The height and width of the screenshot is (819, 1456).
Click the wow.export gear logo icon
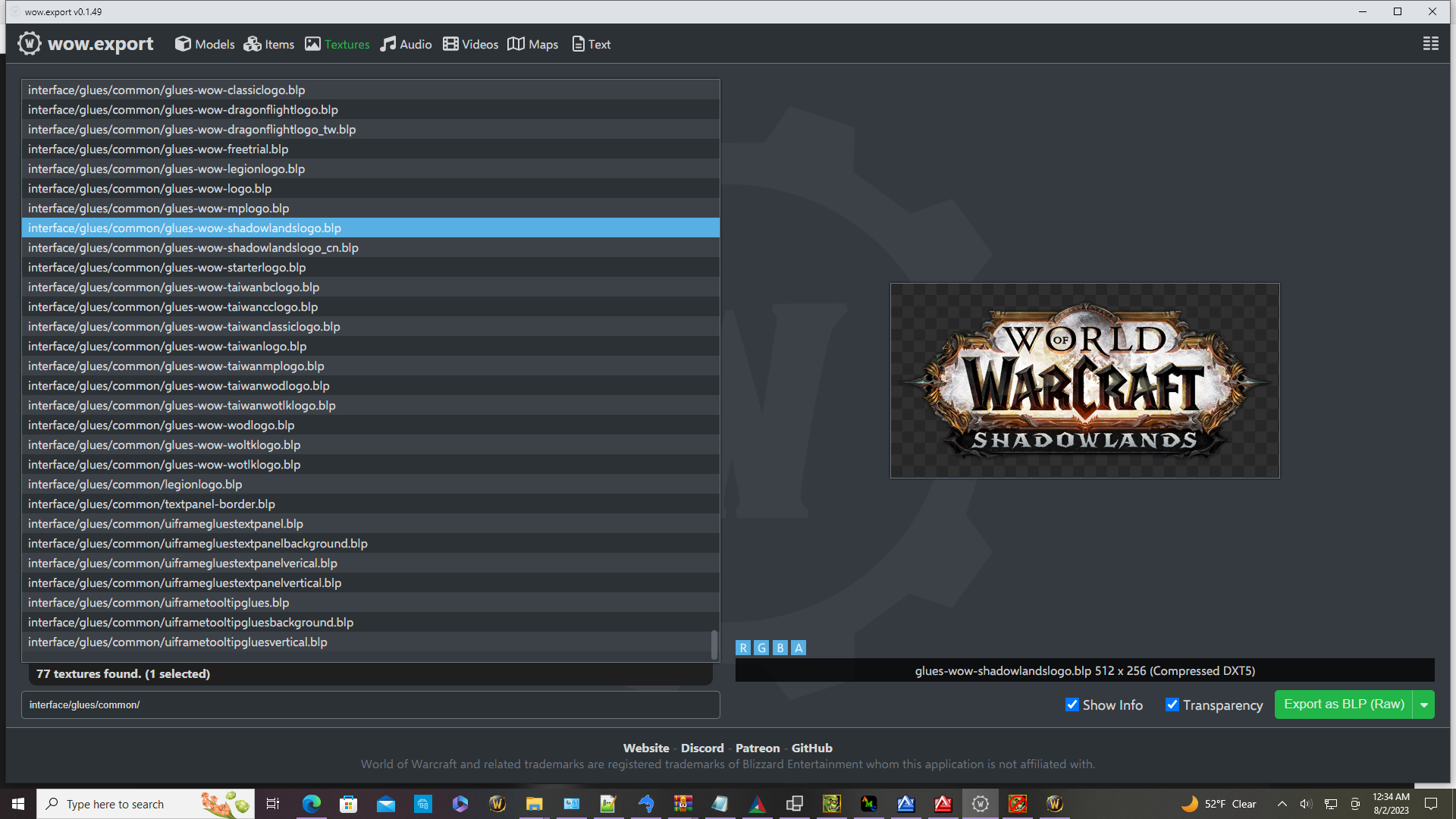coord(30,44)
